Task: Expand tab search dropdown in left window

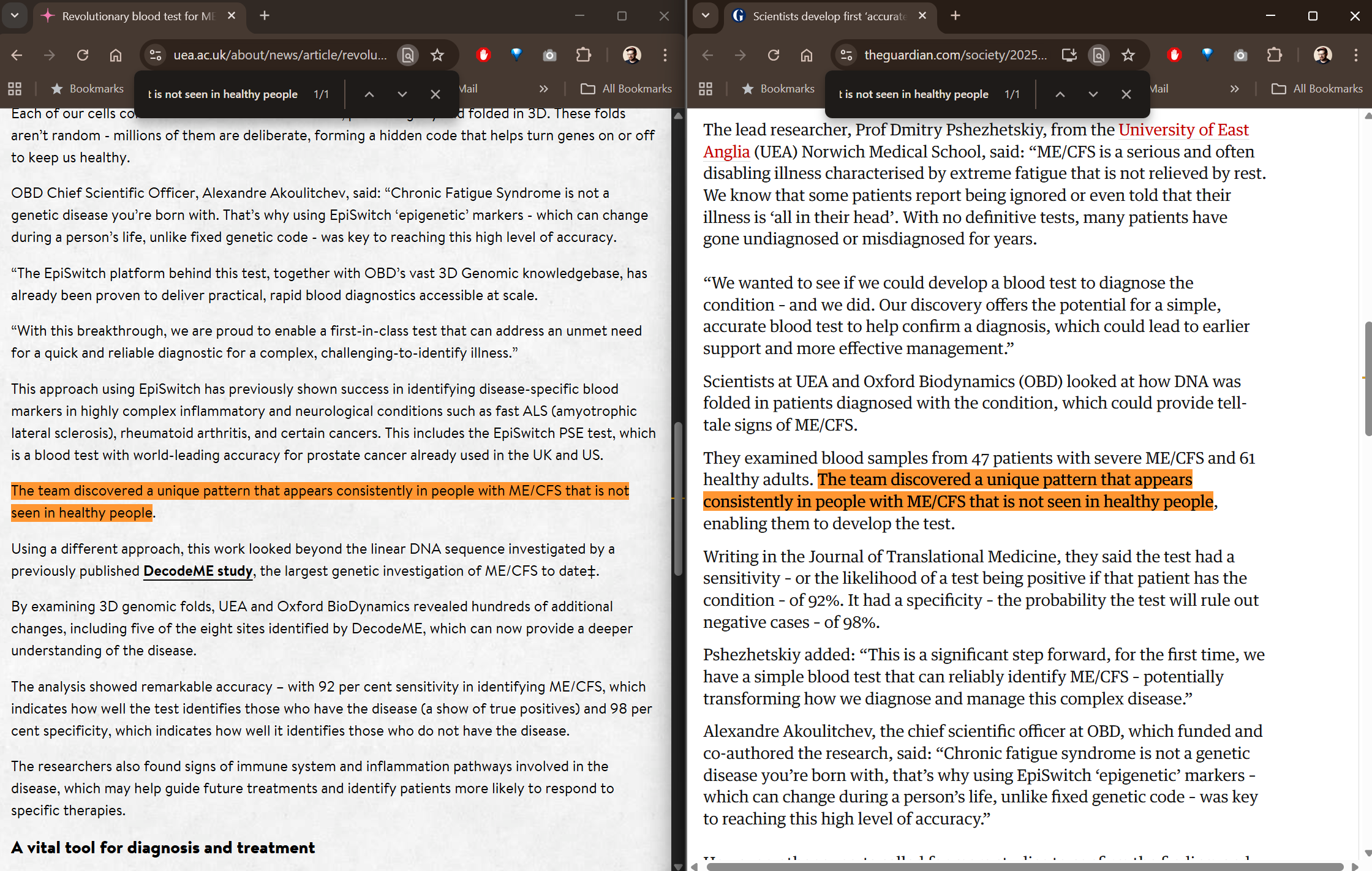Action: pos(15,16)
